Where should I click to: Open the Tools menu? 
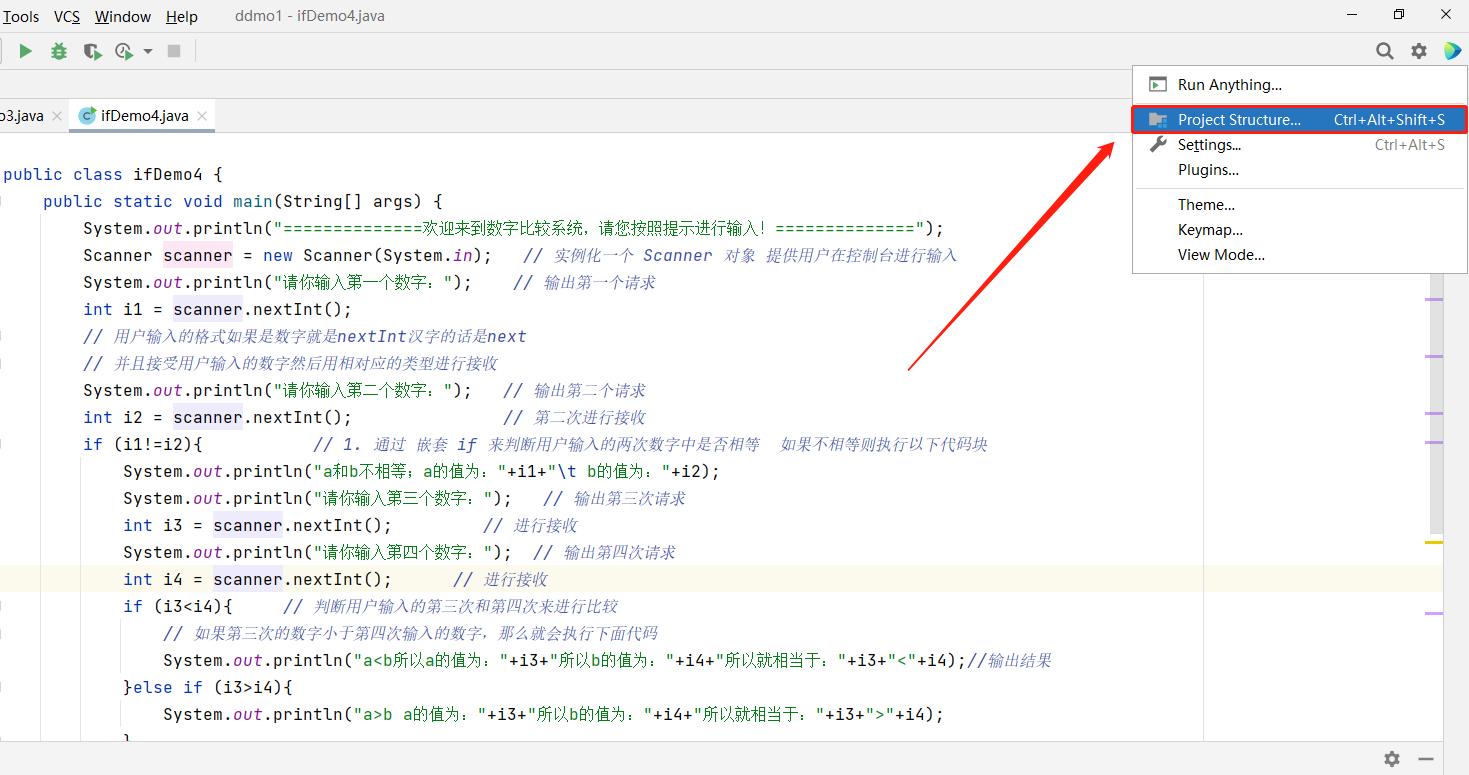pyautogui.click(x=21, y=16)
